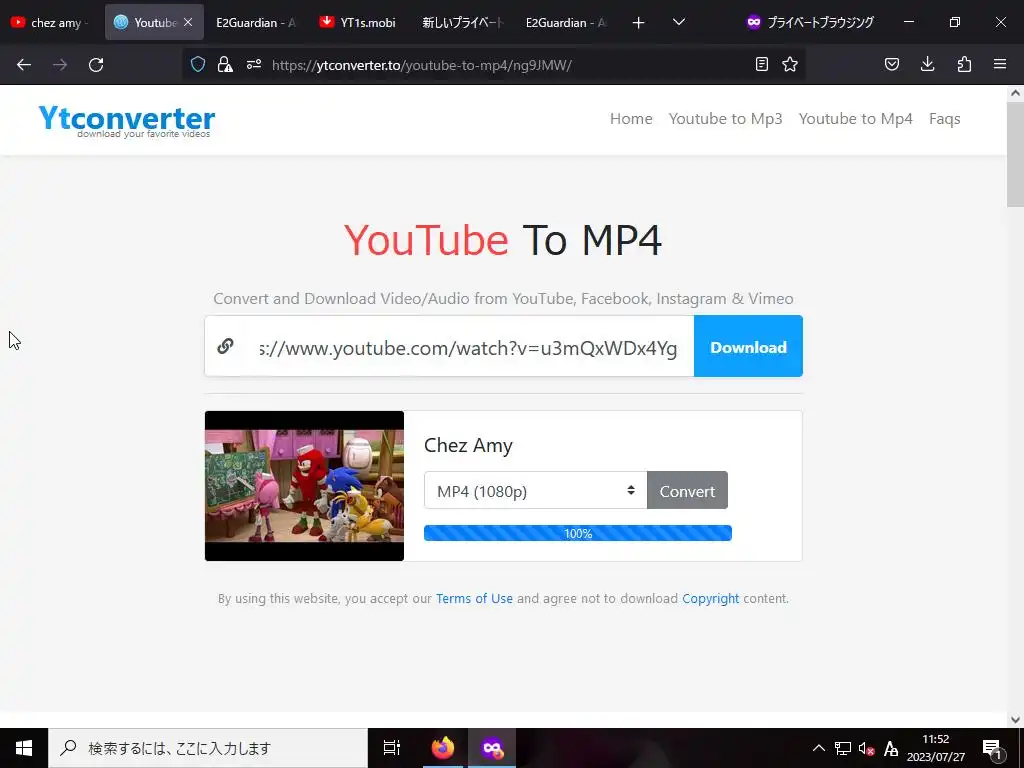Image resolution: width=1024 pixels, height=768 pixels.
Task: Click the muted volume tray icon
Action: (x=867, y=748)
